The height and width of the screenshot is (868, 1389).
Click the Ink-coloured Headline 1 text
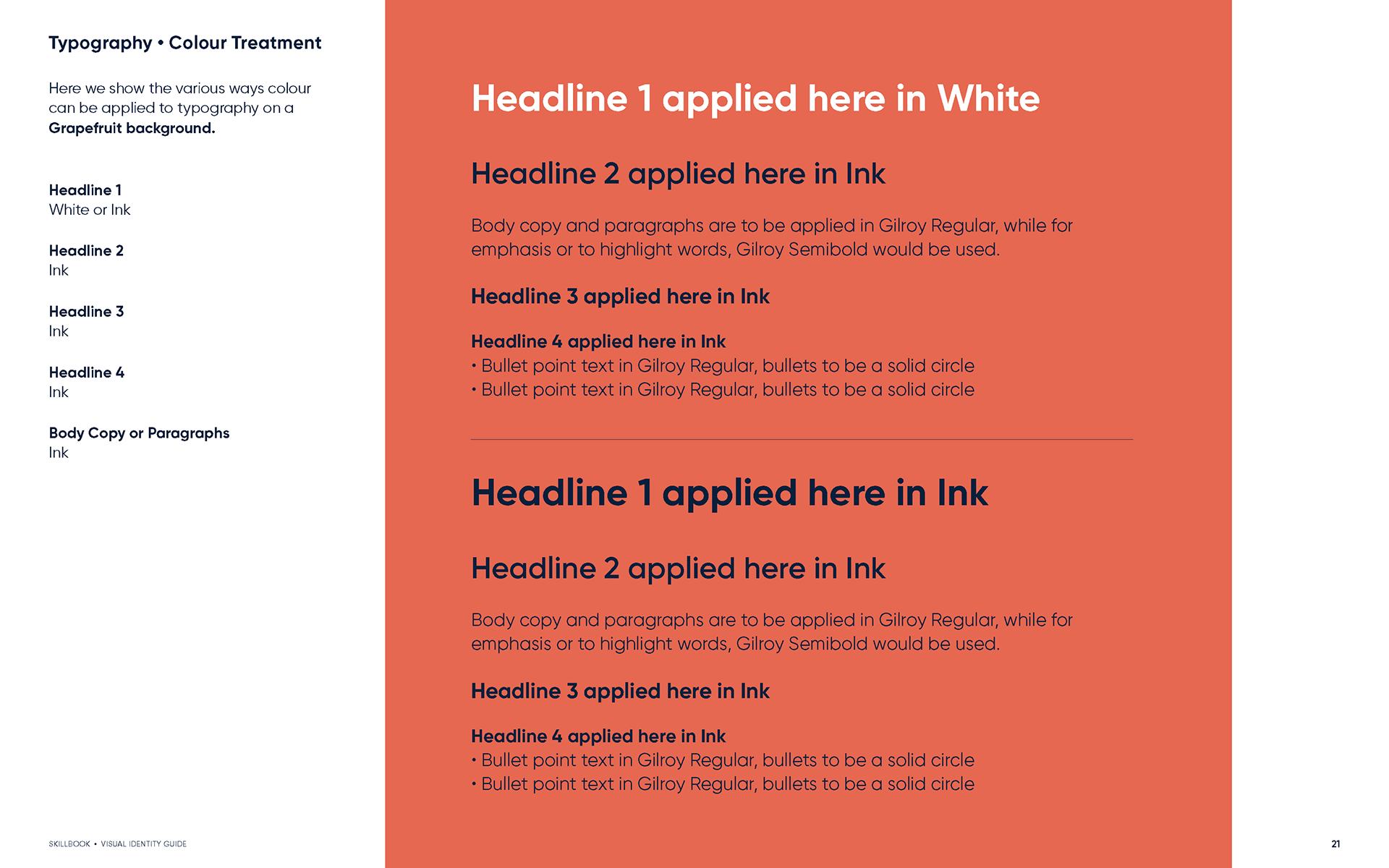click(729, 493)
